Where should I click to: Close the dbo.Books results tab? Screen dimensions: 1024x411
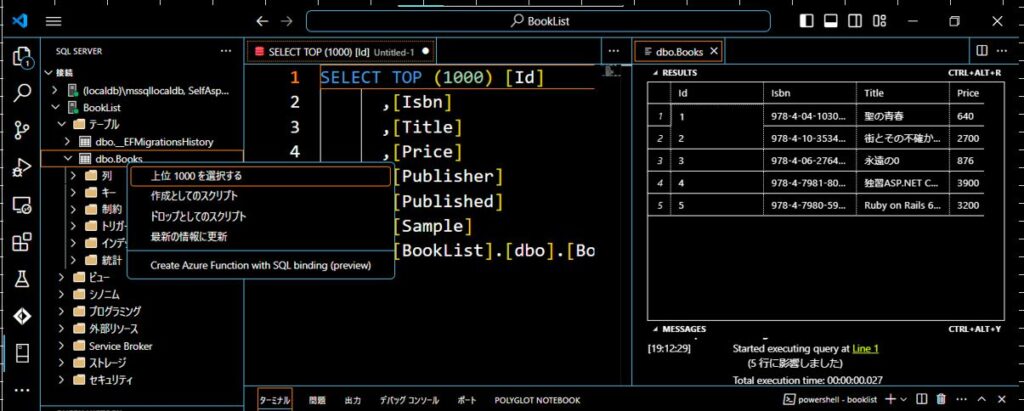pyautogui.click(x=714, y=51)
